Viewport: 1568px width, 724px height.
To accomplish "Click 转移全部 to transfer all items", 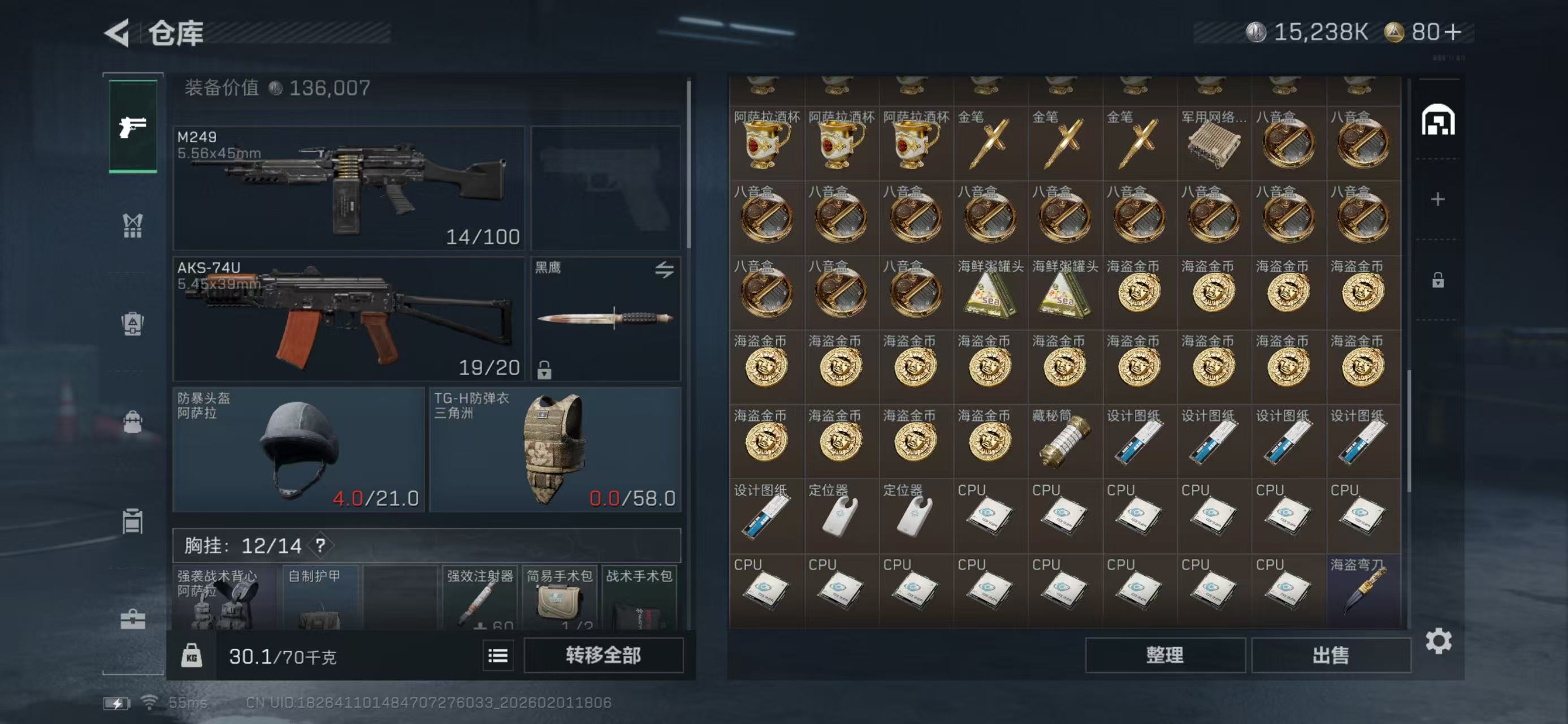I will (603, 655).
